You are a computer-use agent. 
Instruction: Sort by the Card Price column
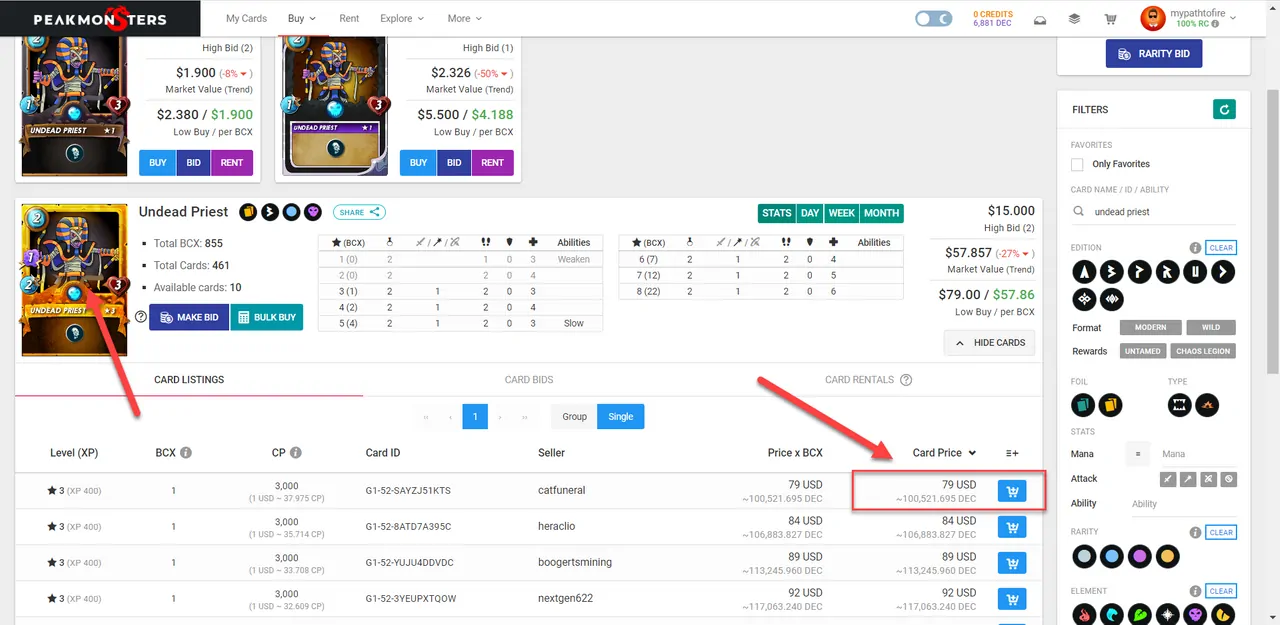coord(944,453)
